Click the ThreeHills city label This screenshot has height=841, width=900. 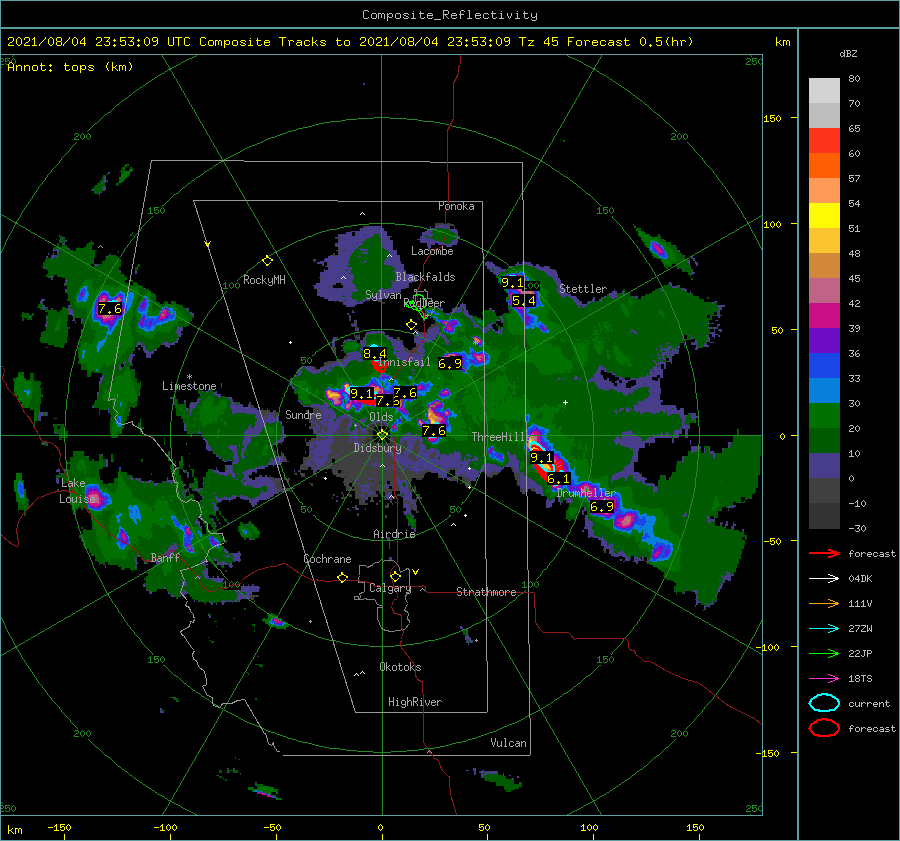point(499,437)
